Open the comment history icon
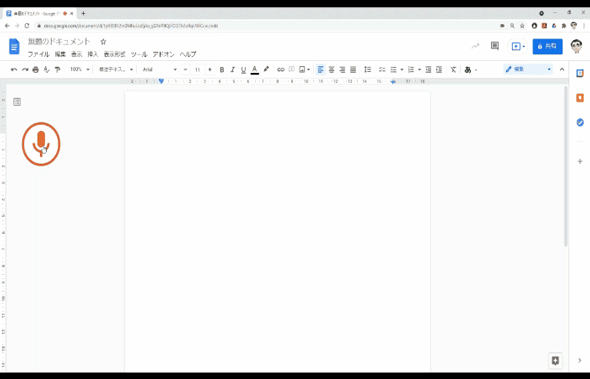Screen dimensions: 590x379 click(495, 46)
